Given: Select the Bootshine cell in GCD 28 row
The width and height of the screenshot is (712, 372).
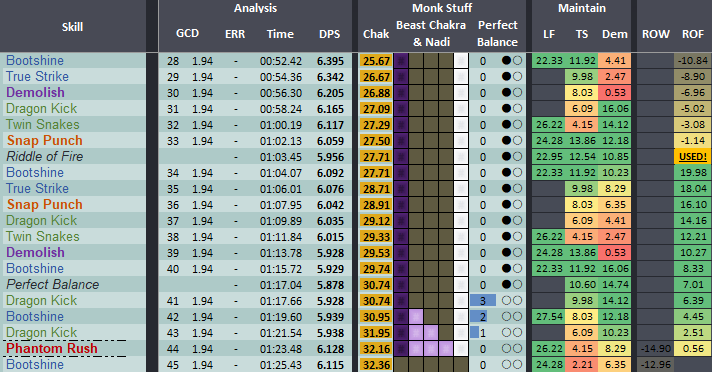Looking at the screenshot, I should pos(35,60).
